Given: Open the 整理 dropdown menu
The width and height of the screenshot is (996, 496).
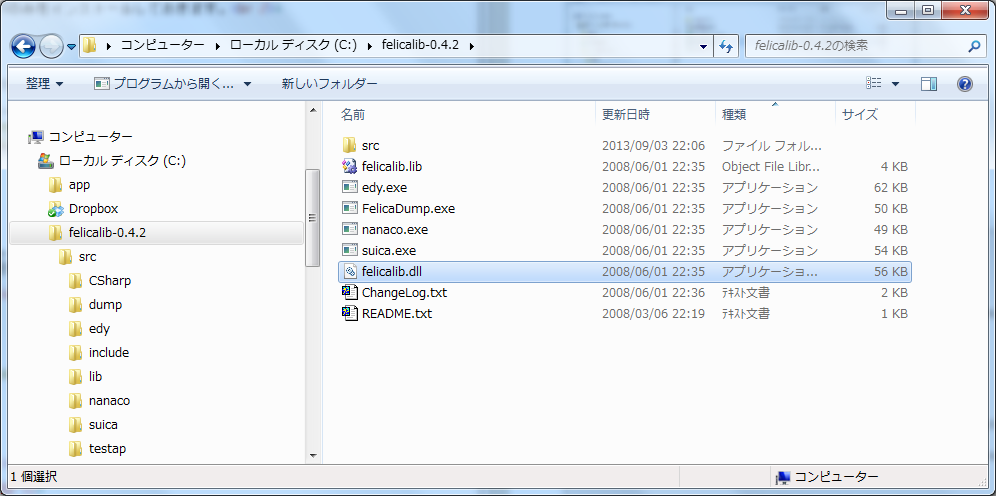Looking at the screenshot, I should point(45,84).
